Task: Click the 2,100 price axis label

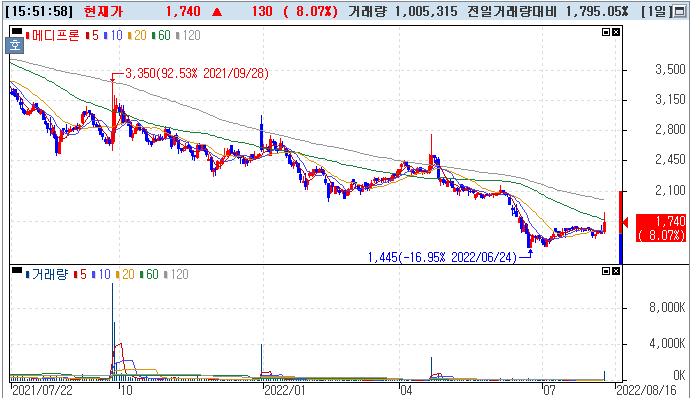Action: click(670, 190)
